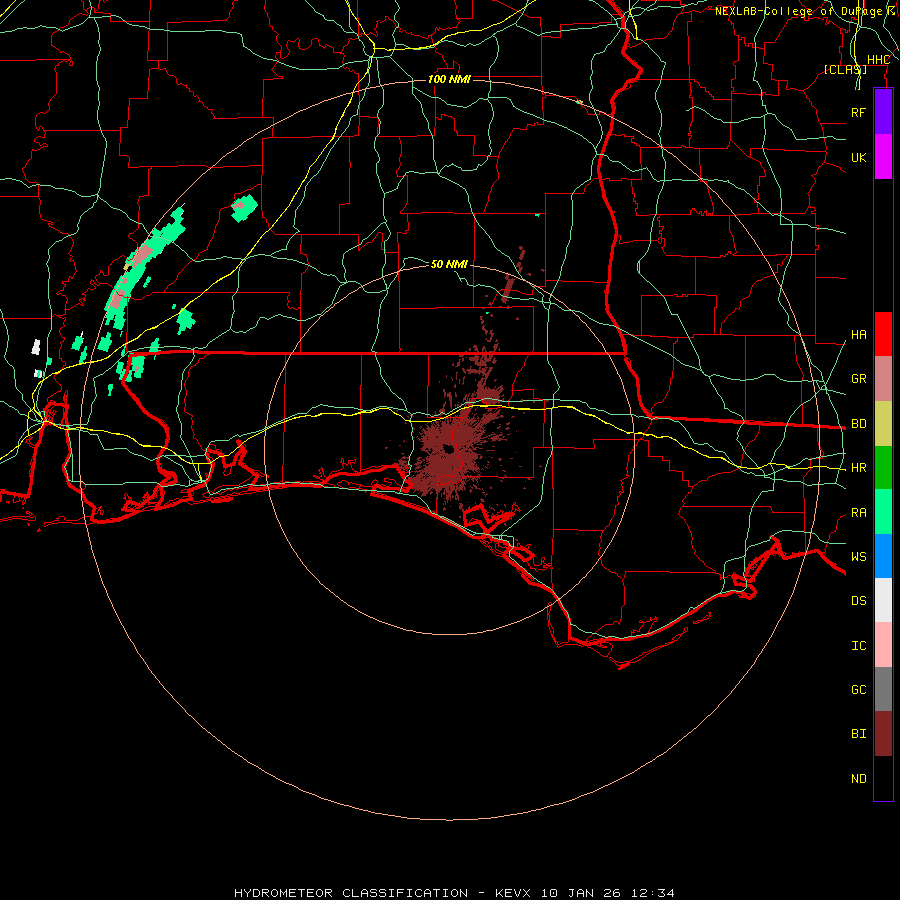Viewport: 900px width, 900px height.
Task: Click the 'ND' legend label
Action: click(858, 779)
